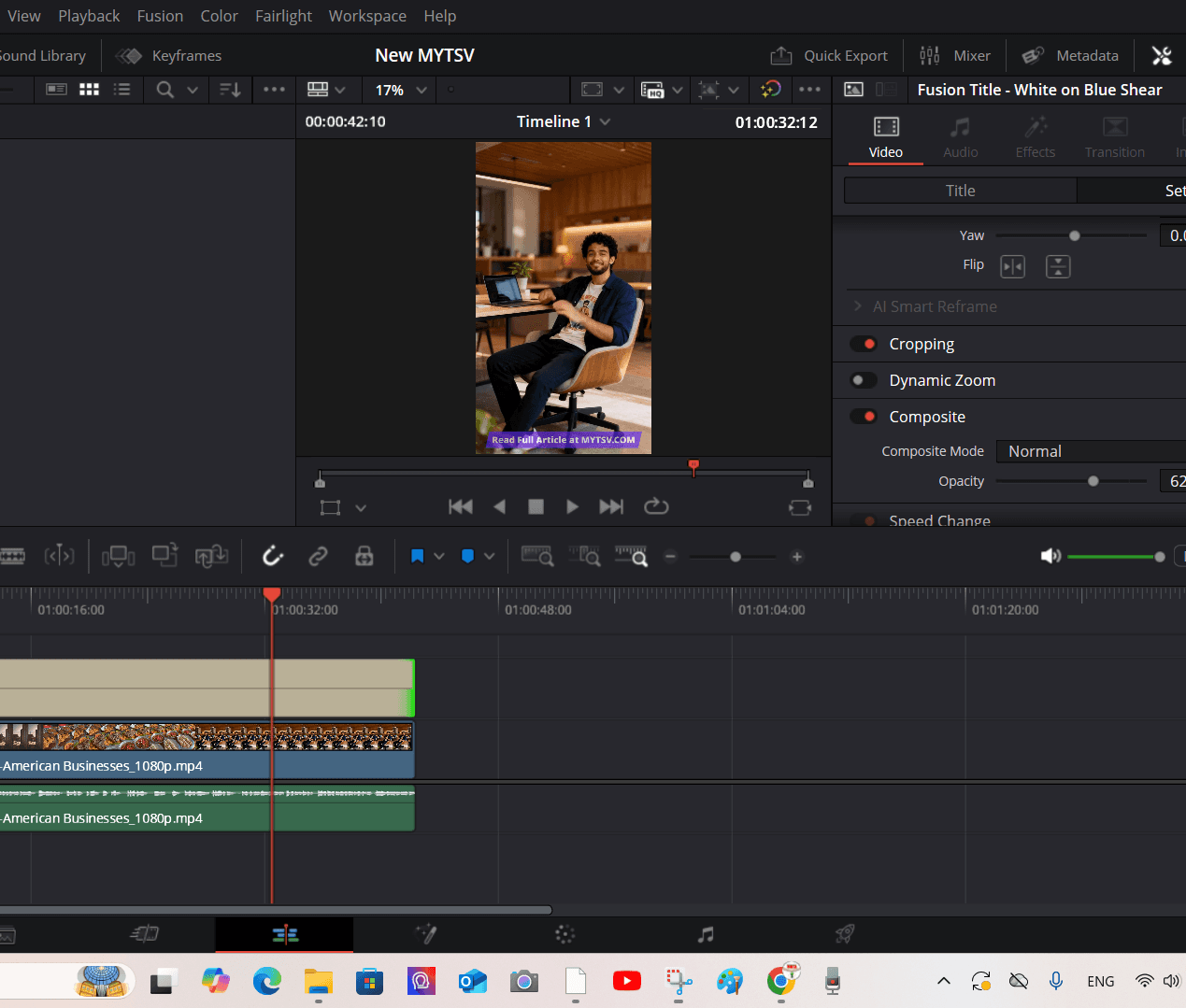Toggle timeline snapping magnet
This screenshot has height=1008, width=1186.
point(272,557)
